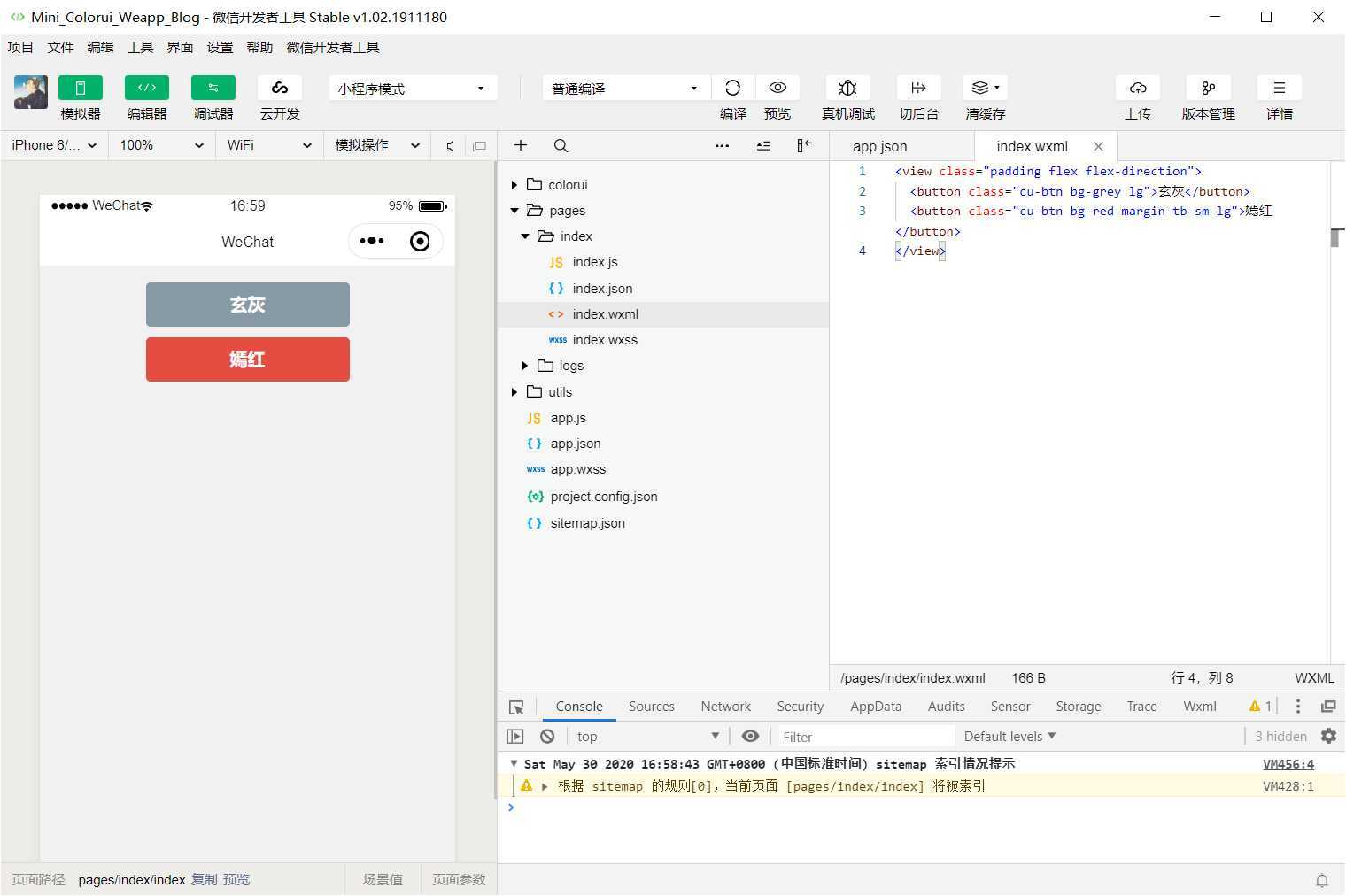Switch to the AppData devtools tab

876,707
